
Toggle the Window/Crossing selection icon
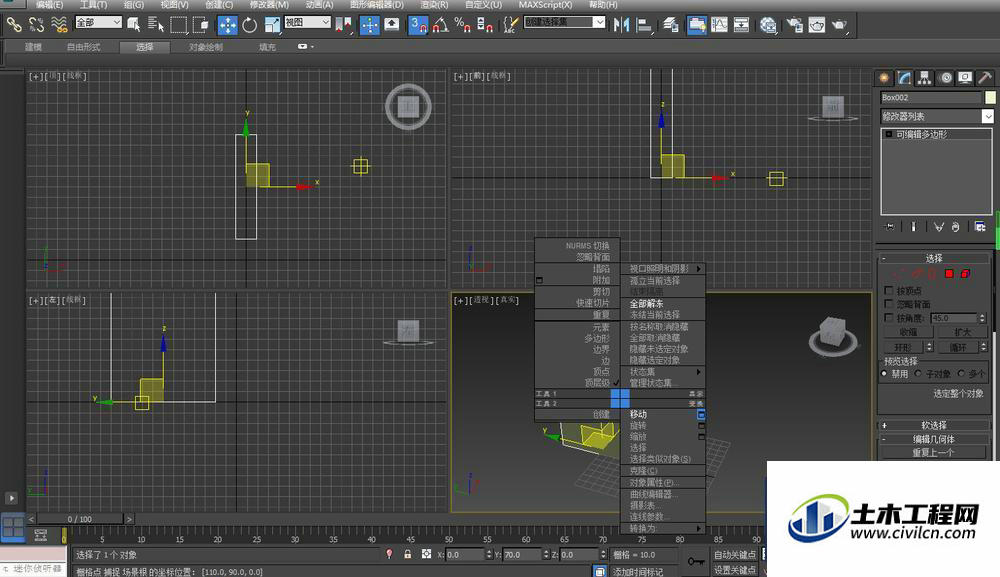click(x=201, y=25)
